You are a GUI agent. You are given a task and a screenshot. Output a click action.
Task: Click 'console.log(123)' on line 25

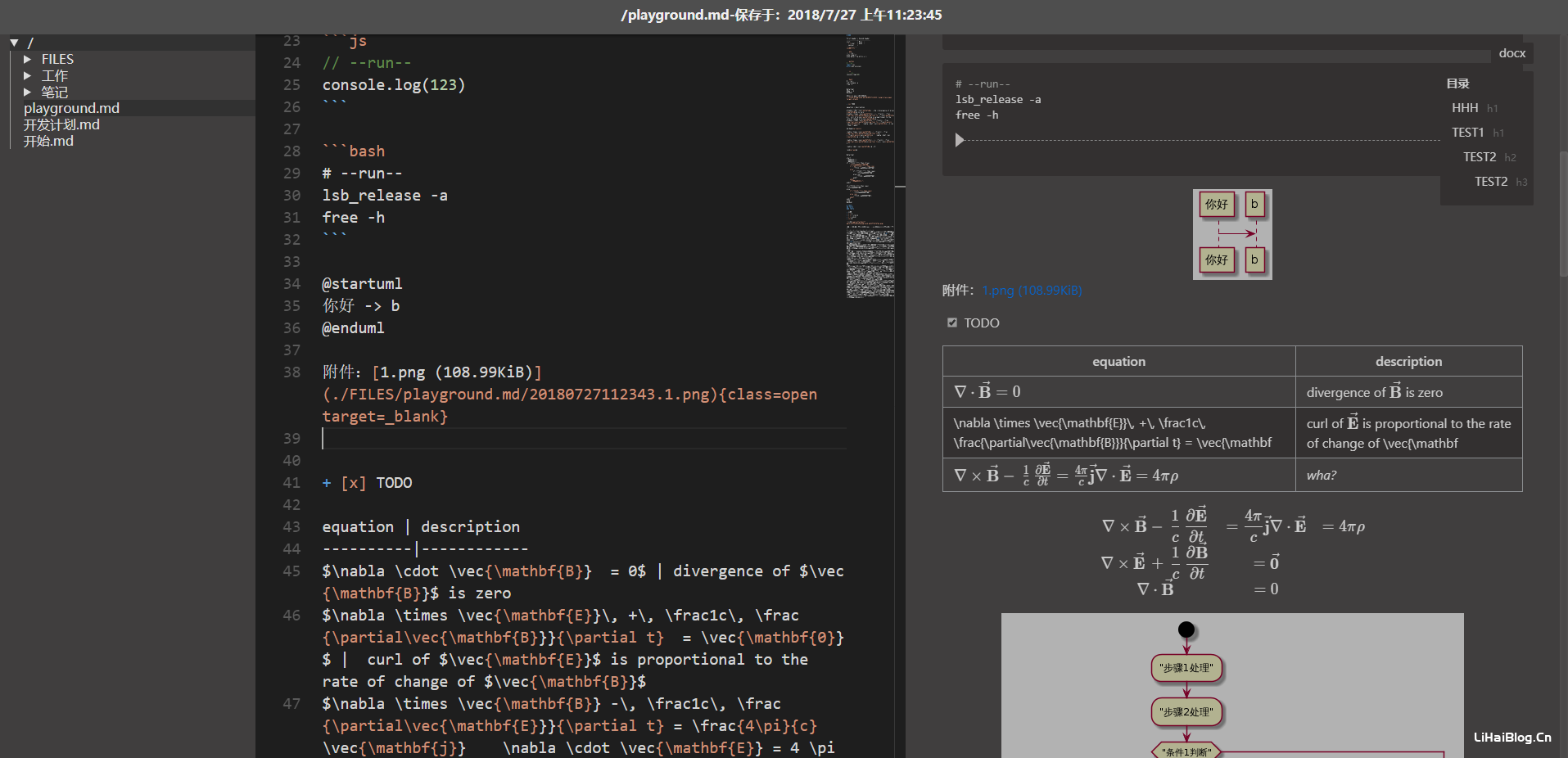pos(393,85)
